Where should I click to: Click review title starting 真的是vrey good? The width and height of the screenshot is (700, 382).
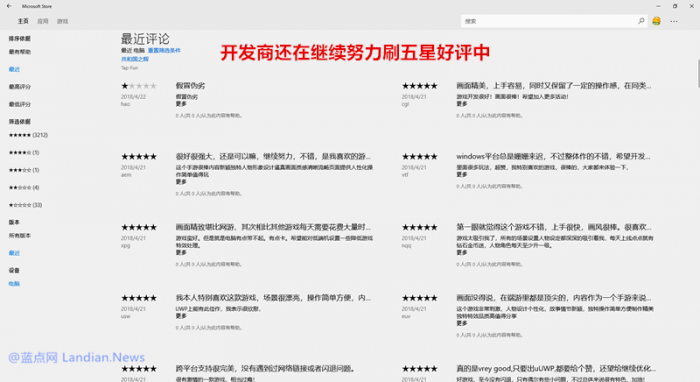click(x=556, y=369)
